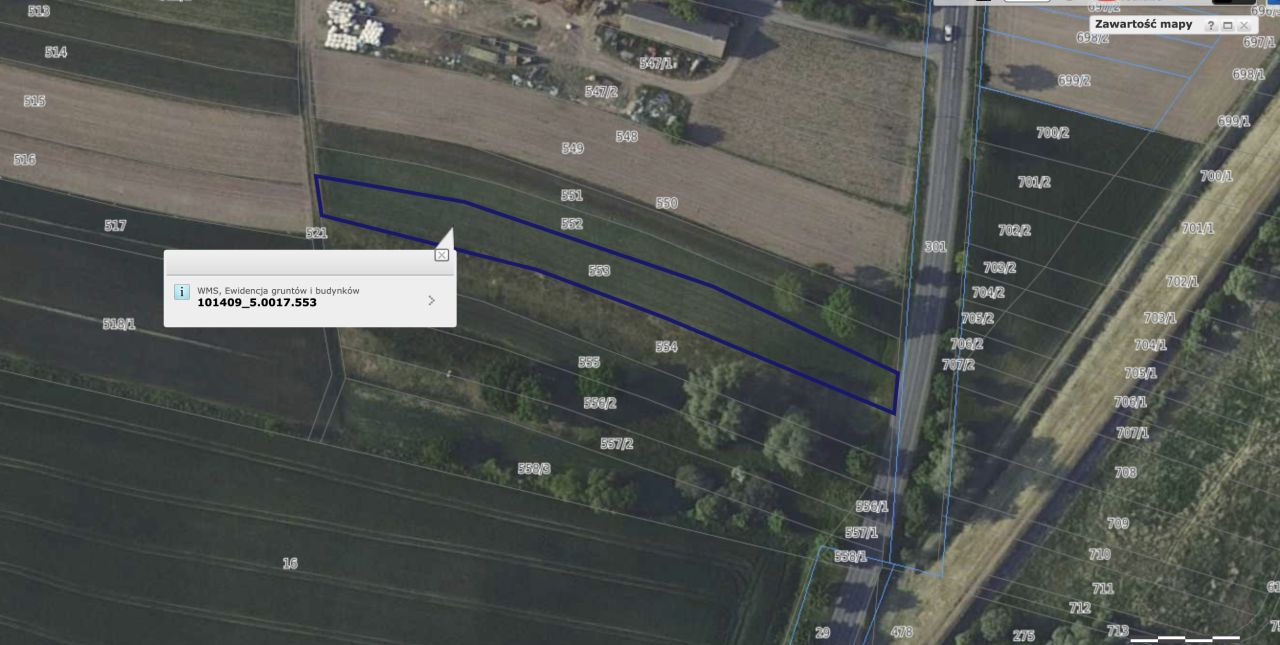Click the Zawartość mapy panel title
Image resolution: width=1280 pixels, height=645 pixels.
[1143, 25]
